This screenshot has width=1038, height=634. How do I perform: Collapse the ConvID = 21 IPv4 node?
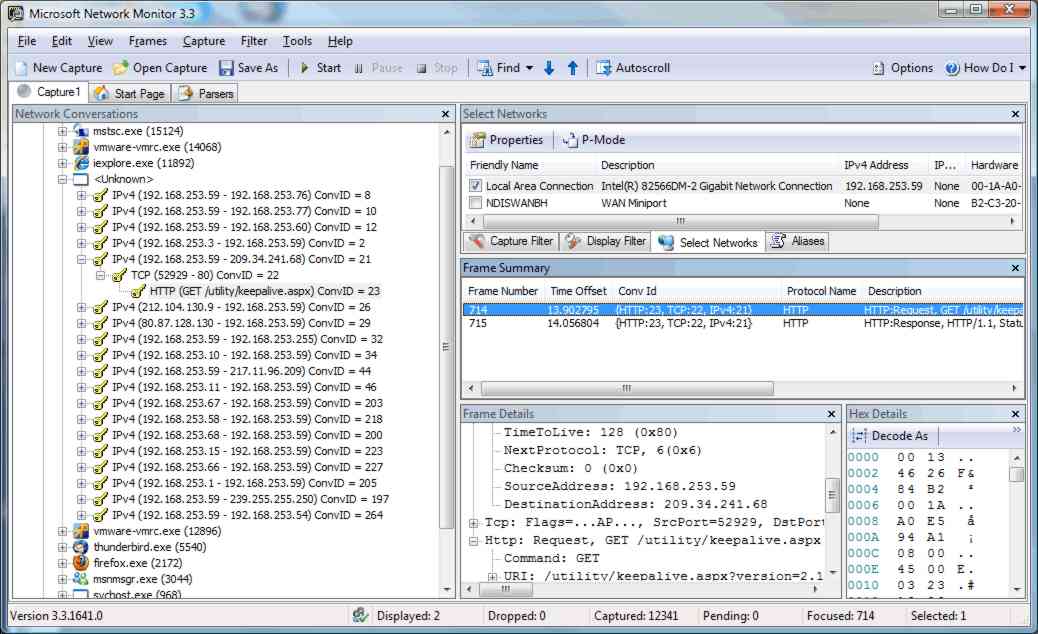[81, 259]
